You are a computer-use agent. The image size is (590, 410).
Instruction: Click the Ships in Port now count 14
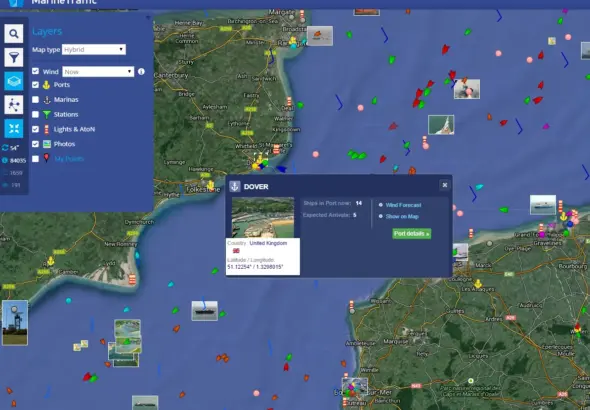pos(359,203)
